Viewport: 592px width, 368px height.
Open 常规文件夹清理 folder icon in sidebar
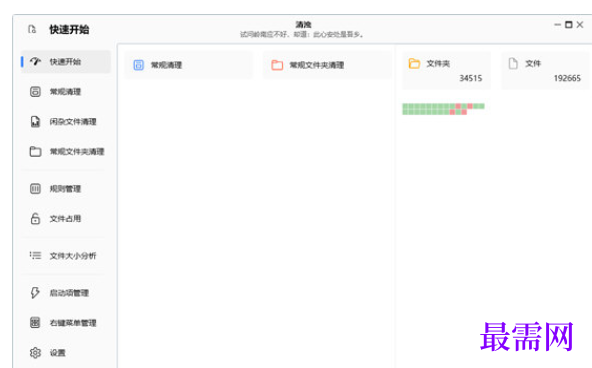point(35,151)
